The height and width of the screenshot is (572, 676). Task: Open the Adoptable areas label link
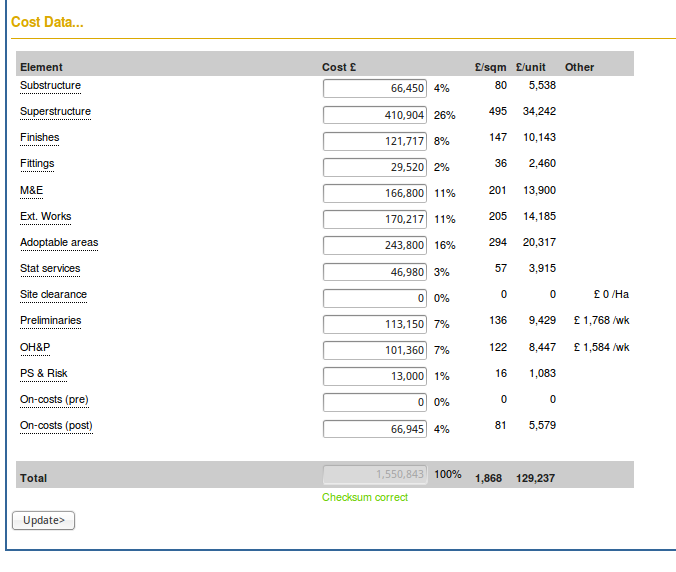pyautogui.click(x=59, y=242)
